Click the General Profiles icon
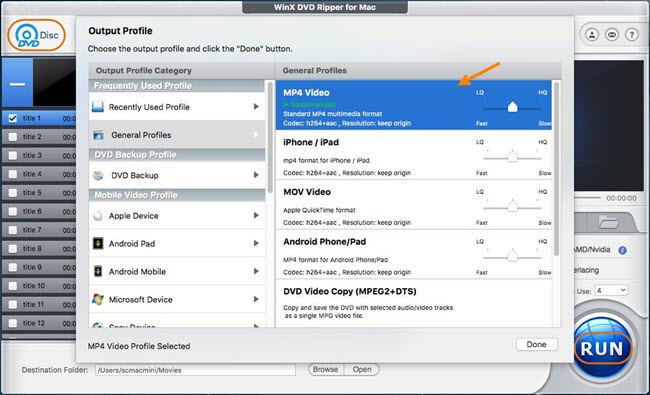This screenshot has height=395, width=650. tap(99, 135)
